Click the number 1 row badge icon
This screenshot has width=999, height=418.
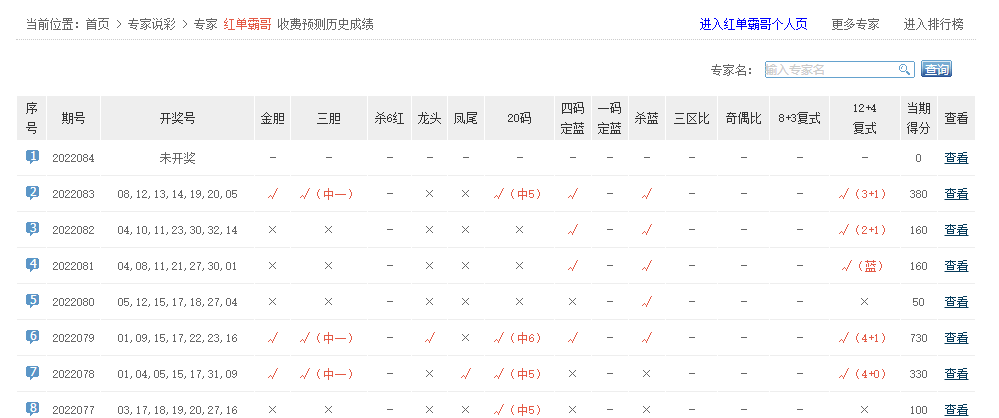point(32,157)
